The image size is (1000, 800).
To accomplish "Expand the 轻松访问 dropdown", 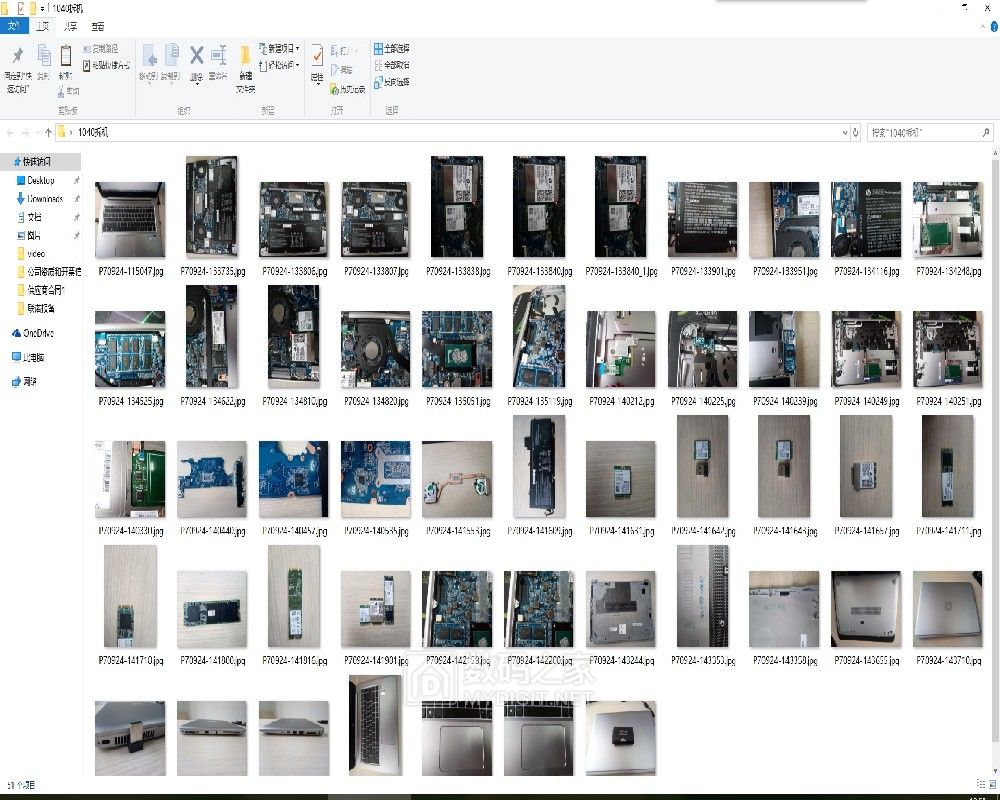I will (x=278, y=63).
